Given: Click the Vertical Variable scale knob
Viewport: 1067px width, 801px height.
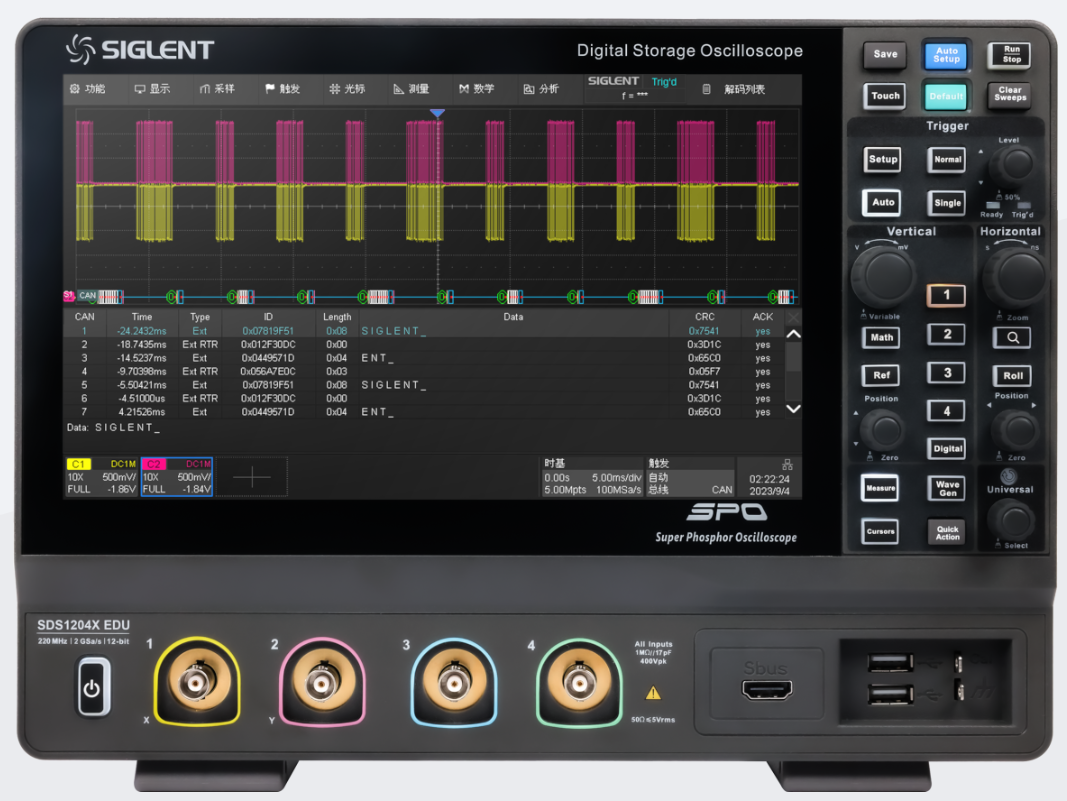Looking at the screenshot, I should (x=883, y=276).
